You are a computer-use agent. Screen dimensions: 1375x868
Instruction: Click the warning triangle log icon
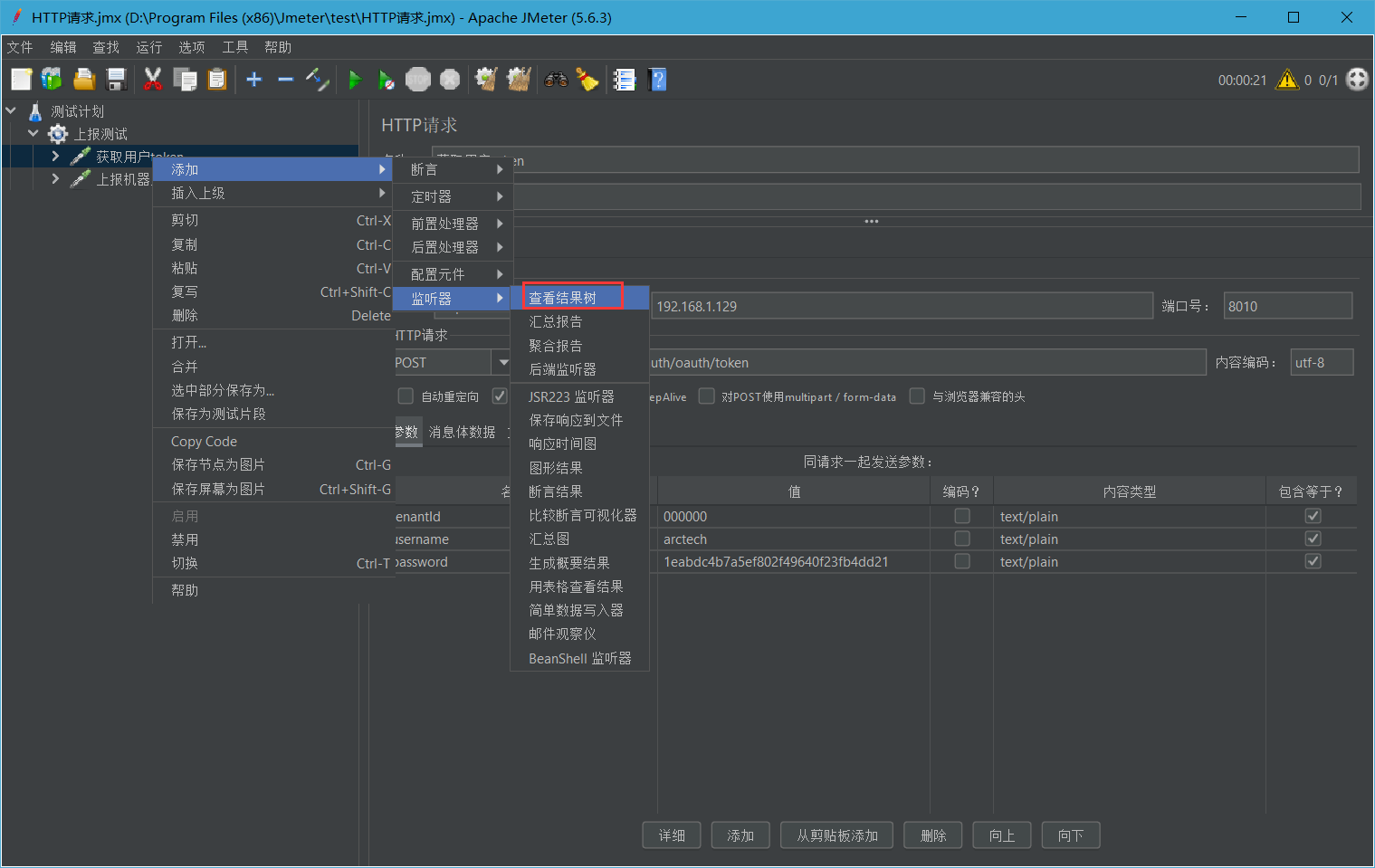(1286, 80)
